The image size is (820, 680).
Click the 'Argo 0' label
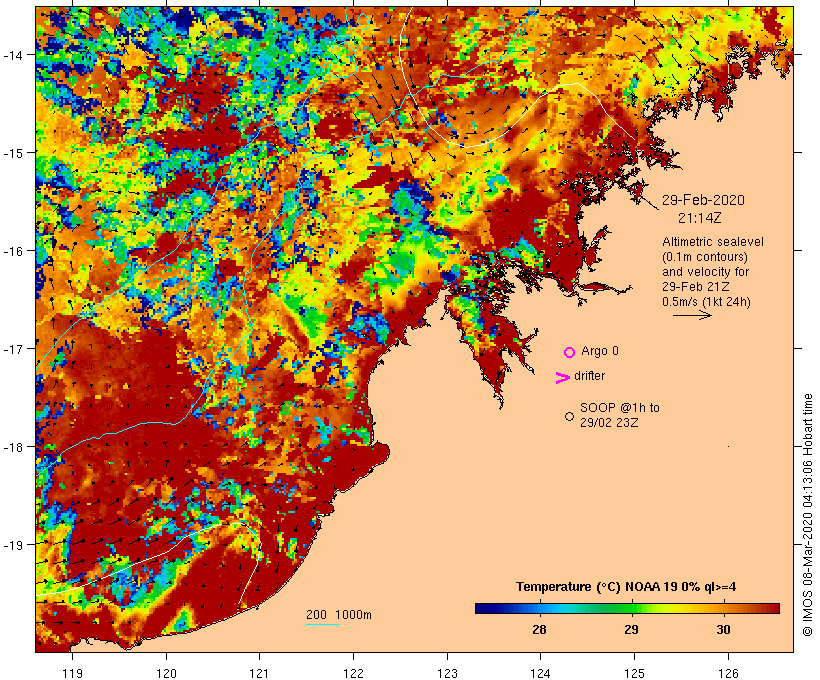click(x=600, y=351)
